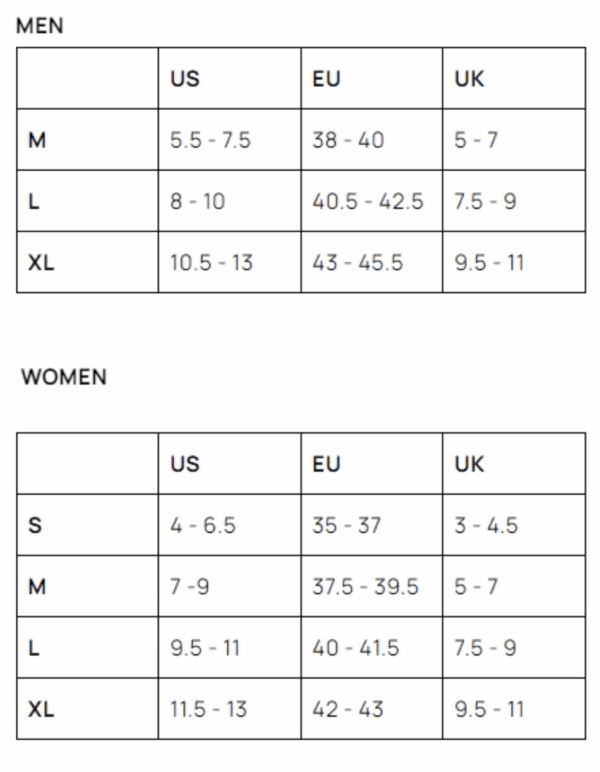Screen dimensions: 600x772
Task: Select the EU column header in men's table
Action: [x=326, y=80]
